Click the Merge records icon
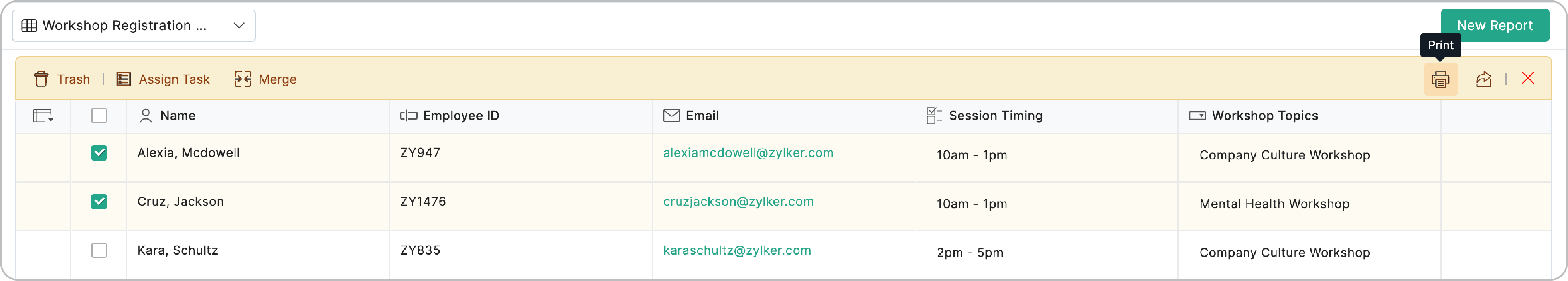This screenshot has height=281, width=1568. (x=243, y=79)
